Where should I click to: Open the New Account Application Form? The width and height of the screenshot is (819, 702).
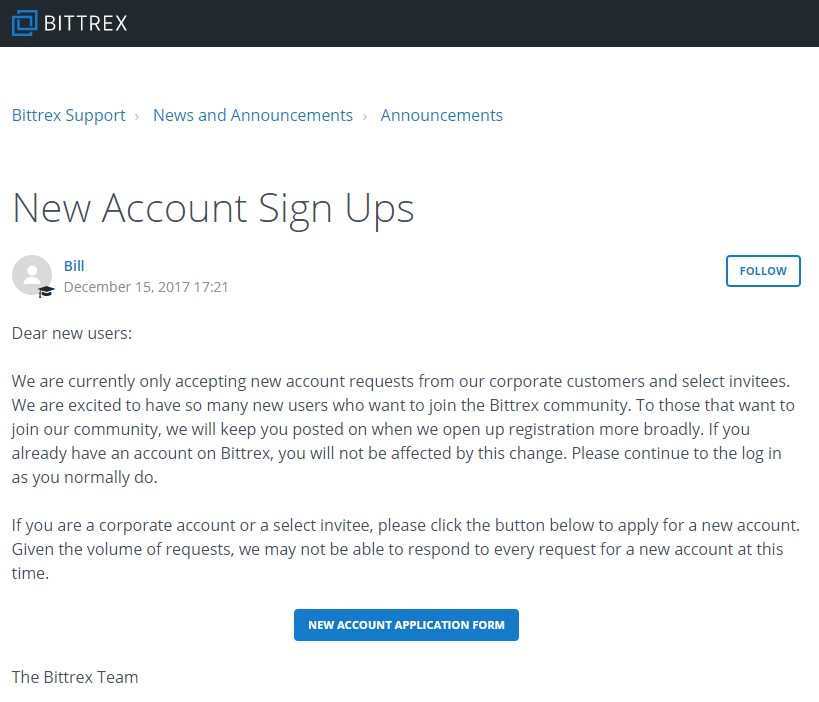pyautogui.click(x=406, y=624)
